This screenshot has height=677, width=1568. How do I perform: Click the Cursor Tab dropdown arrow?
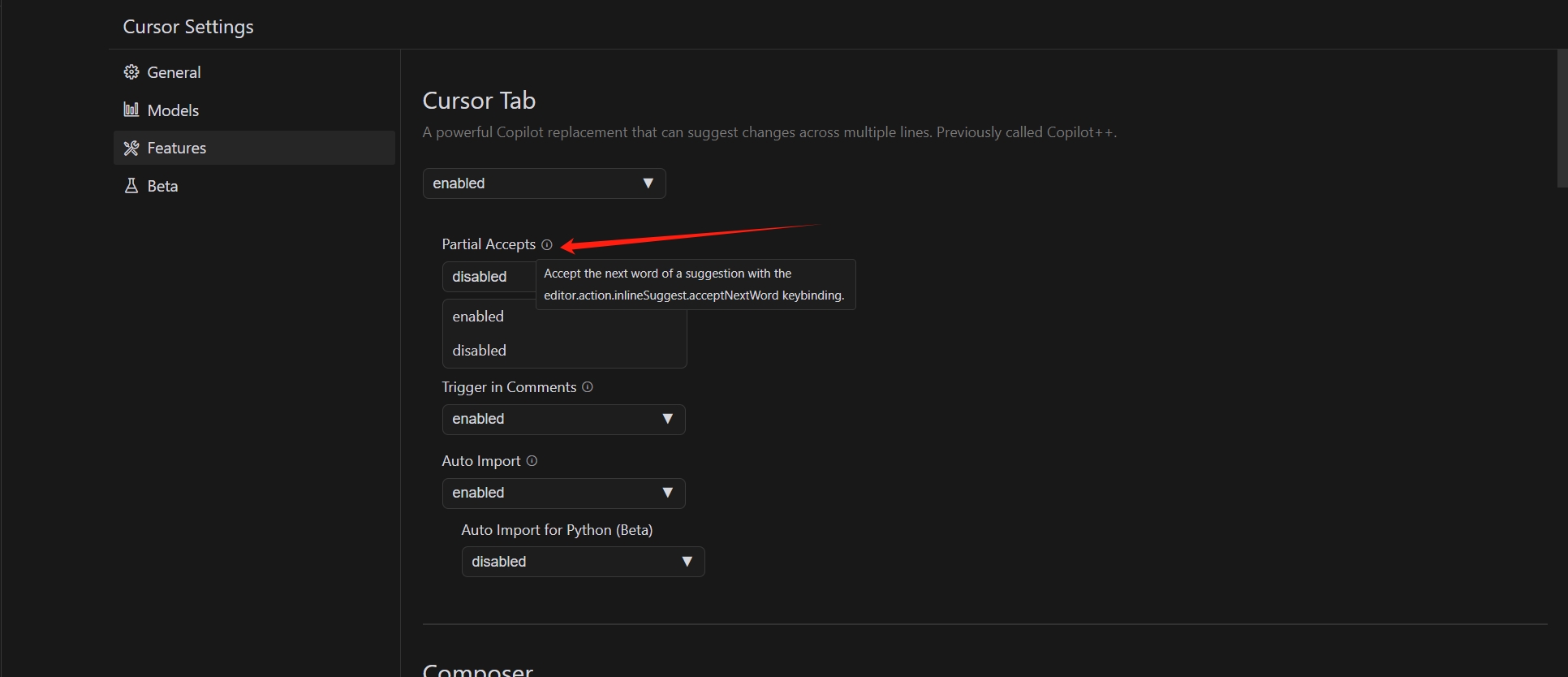(648, 183)
